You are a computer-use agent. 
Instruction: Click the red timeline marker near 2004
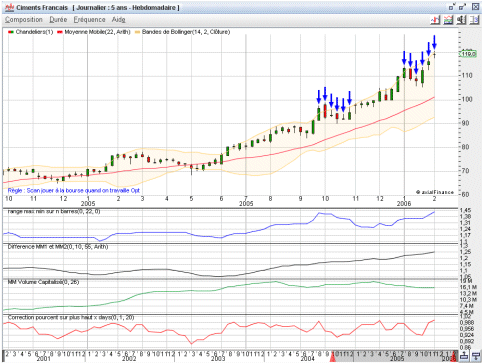click(x=333, y=358)
